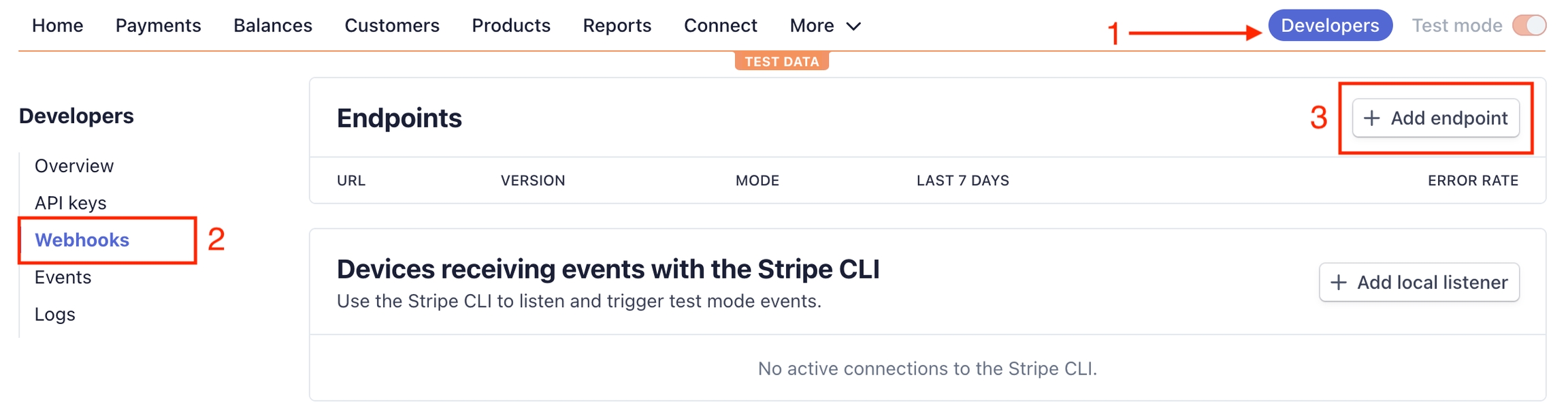Switch to the Payments tab
The width and height of the screenshot is (1568, 416).
[159, 25]
